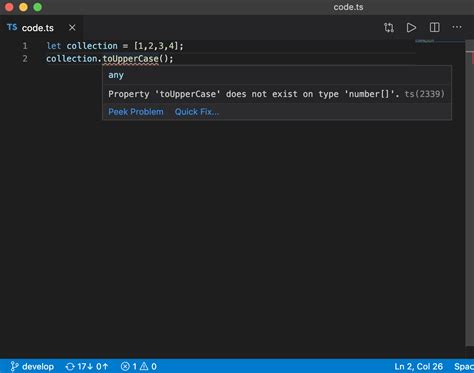Click Peek Problem link
This screenshot has width=474, height=373.
click(136, 112)
